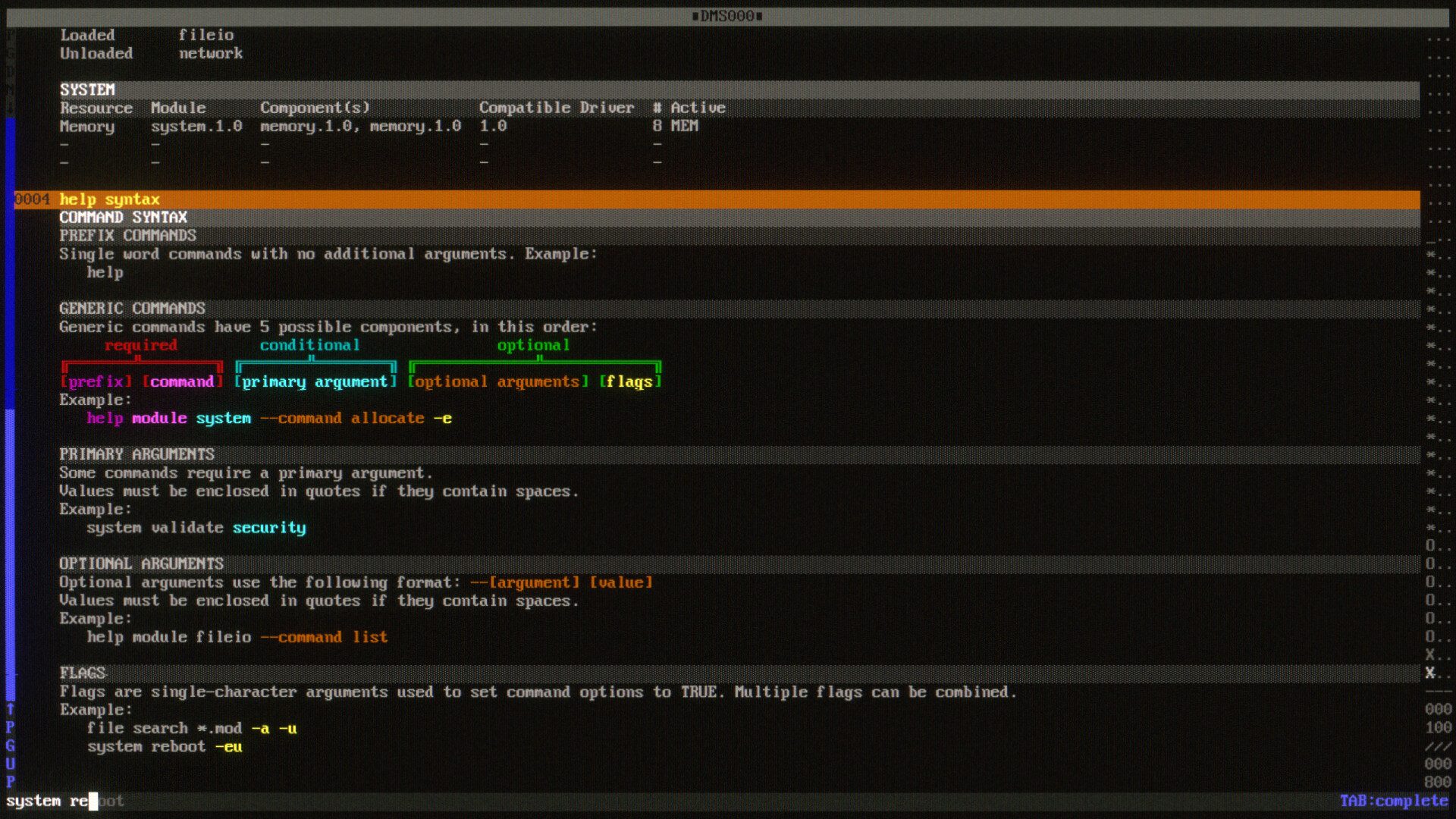
Task: Click the magenta [command] syntax token
Action: (182, 381)
